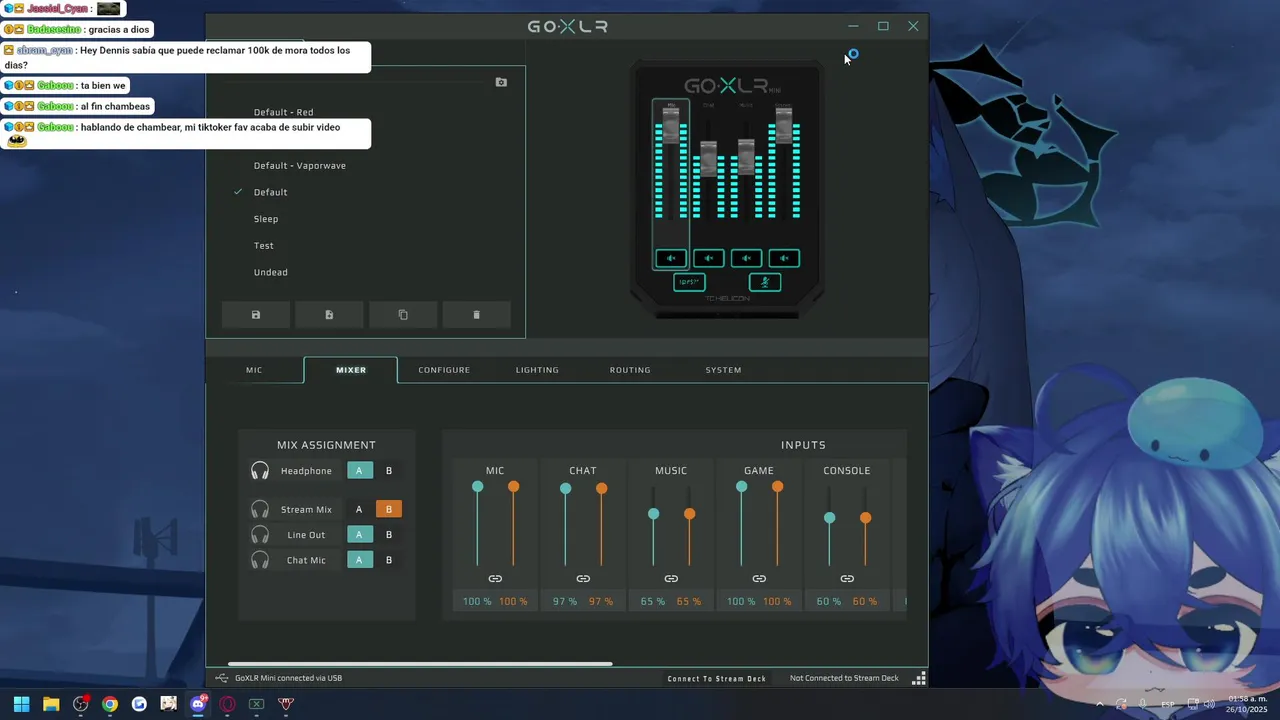1280x720 pixels.
Task: Open the clock showing 26/10/2025
Action: (1246, 704)
